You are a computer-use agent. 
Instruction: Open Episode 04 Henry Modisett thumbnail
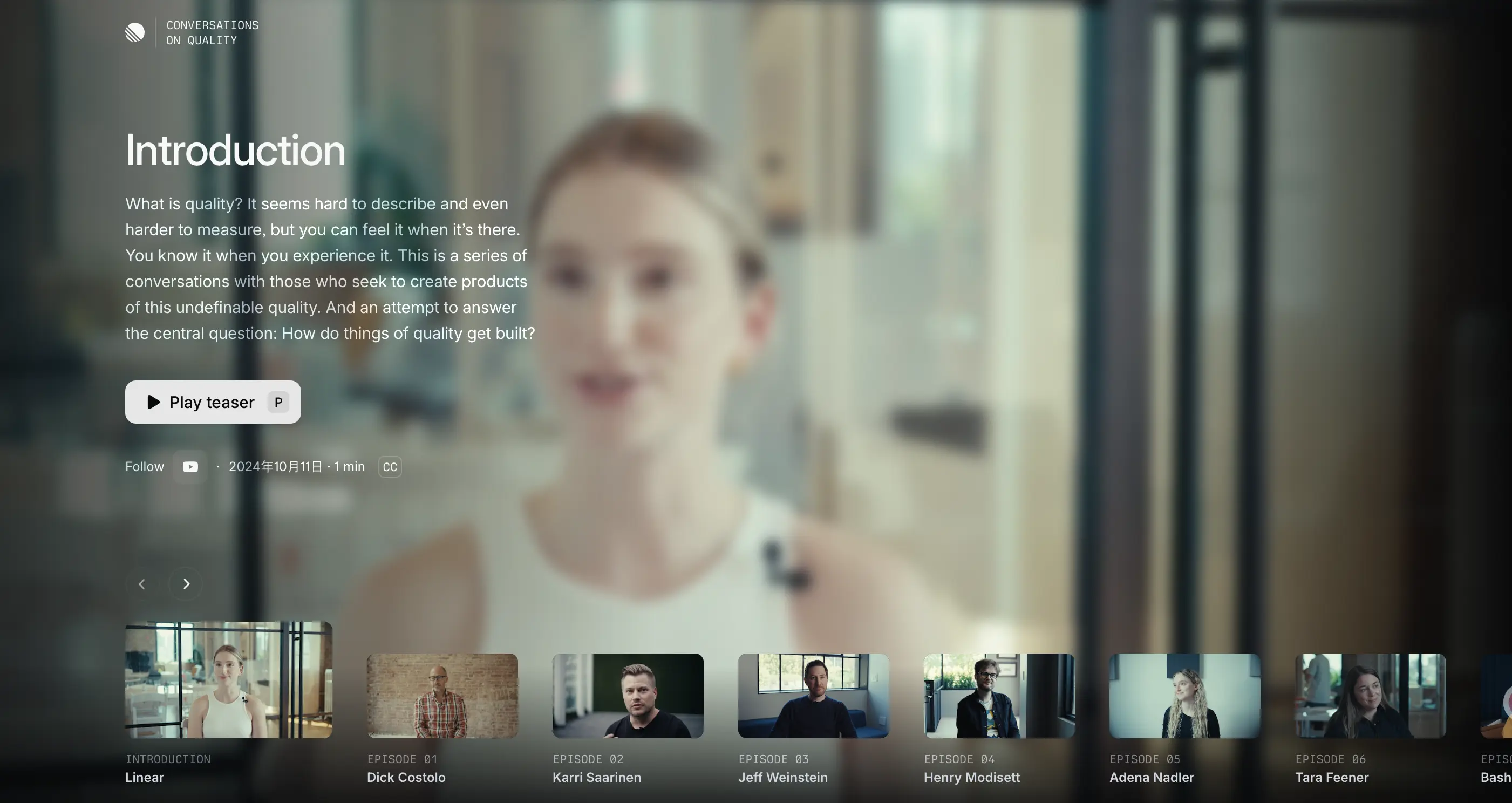point(998,696)
